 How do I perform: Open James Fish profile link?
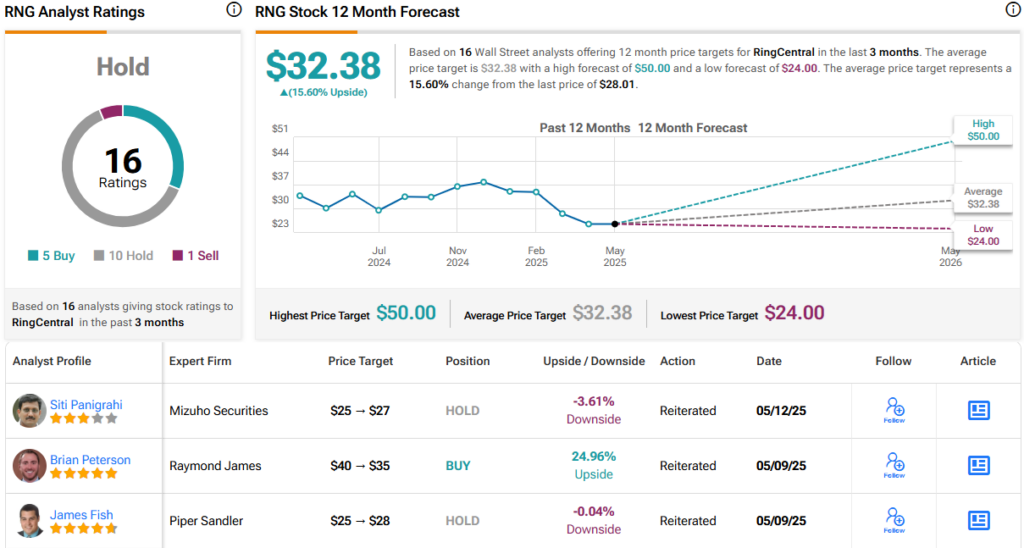pos(82,515)
